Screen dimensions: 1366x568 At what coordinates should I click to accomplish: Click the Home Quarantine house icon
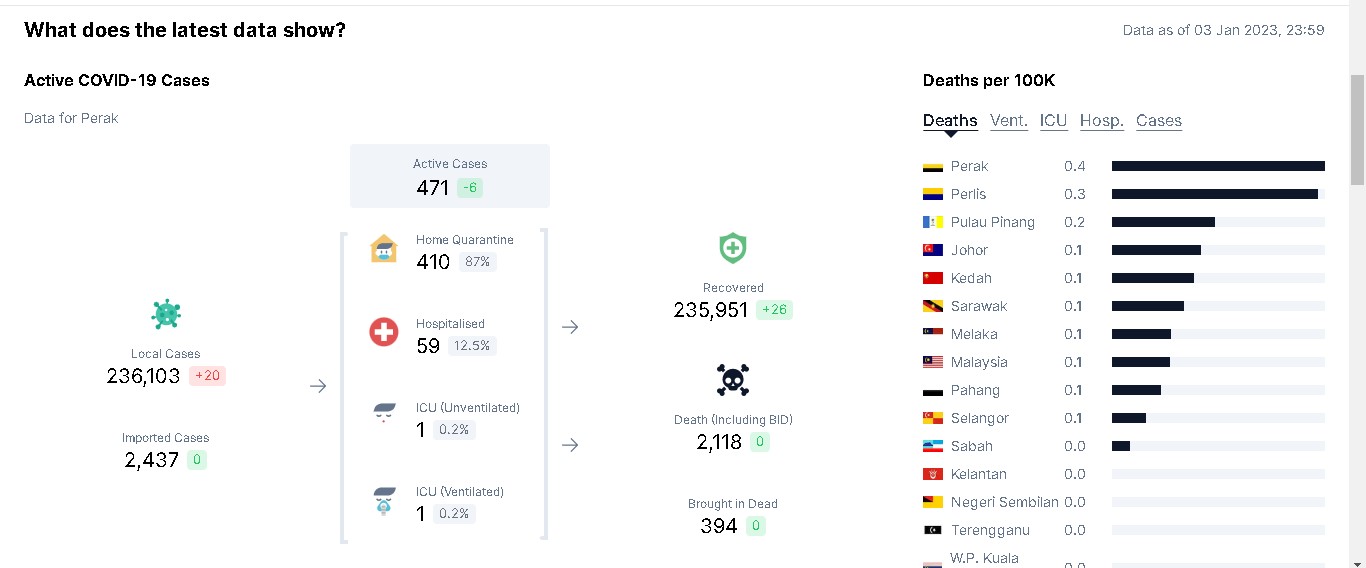click(384, 248)
